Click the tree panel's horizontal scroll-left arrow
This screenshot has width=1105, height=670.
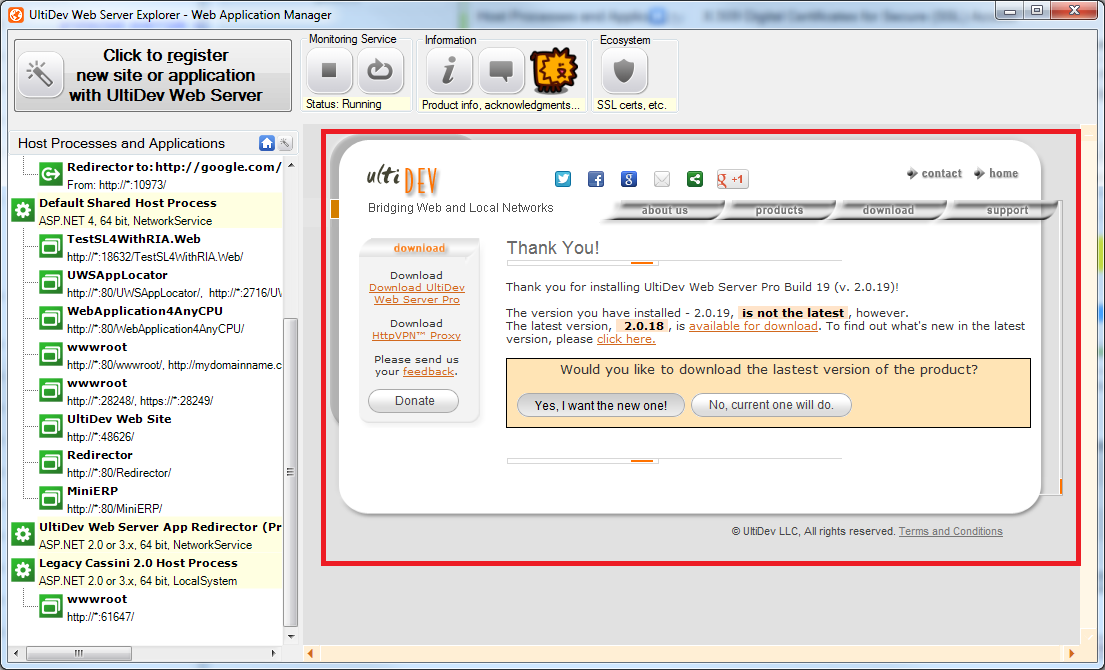click(16, 653)
